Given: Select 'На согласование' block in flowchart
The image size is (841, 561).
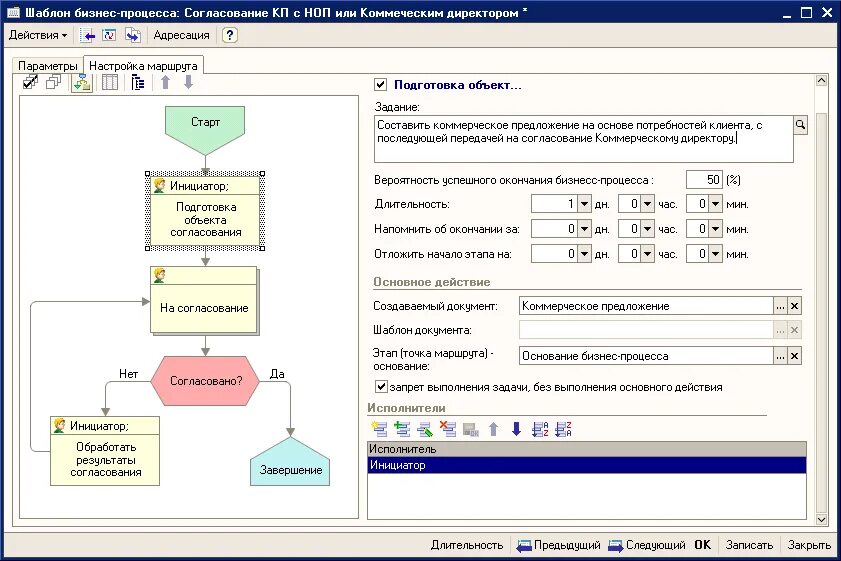Looking at the screenshot, I should 204,301.
